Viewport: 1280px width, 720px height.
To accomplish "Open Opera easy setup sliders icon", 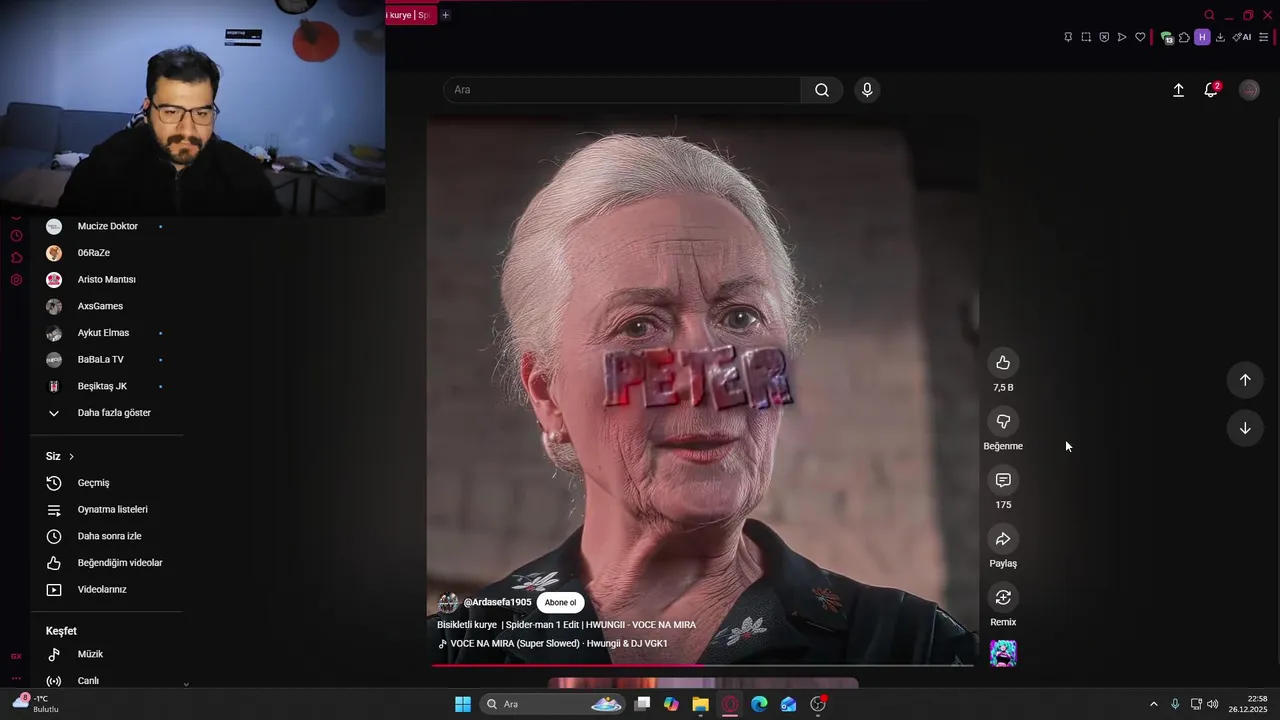I will tap(1263, 37).
